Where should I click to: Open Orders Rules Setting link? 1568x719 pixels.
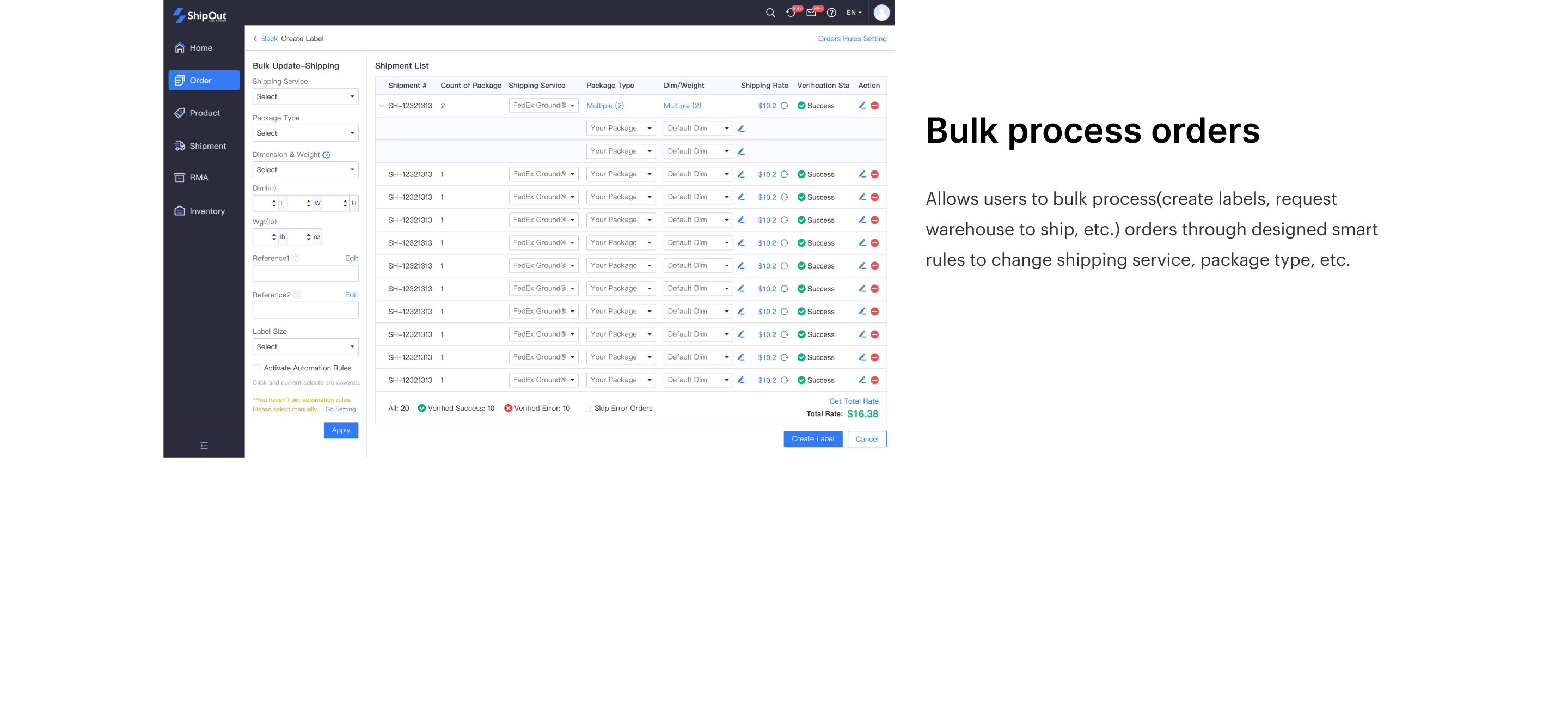852,39
